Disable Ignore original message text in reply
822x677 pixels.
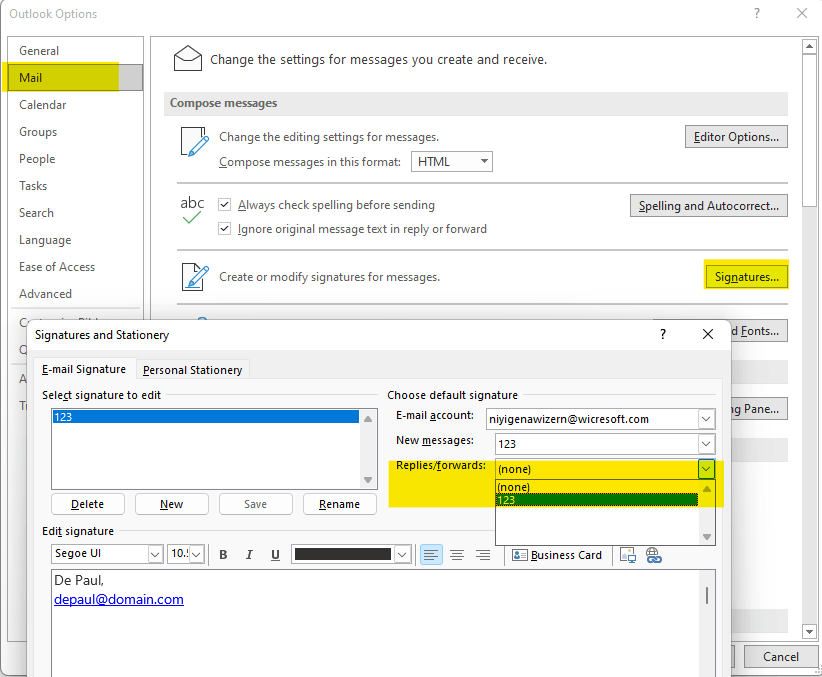[x=225, y=229]
